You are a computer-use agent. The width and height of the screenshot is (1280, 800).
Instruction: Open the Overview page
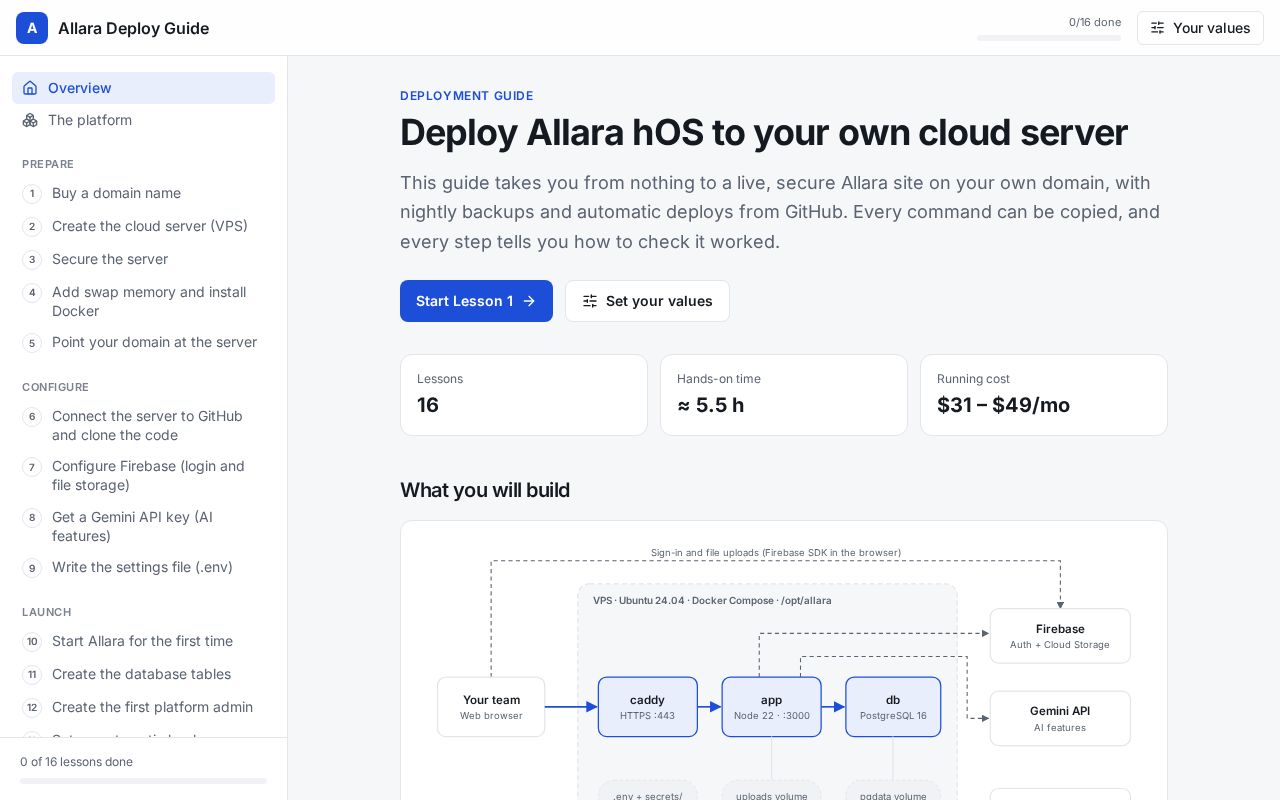click(143, 88)
